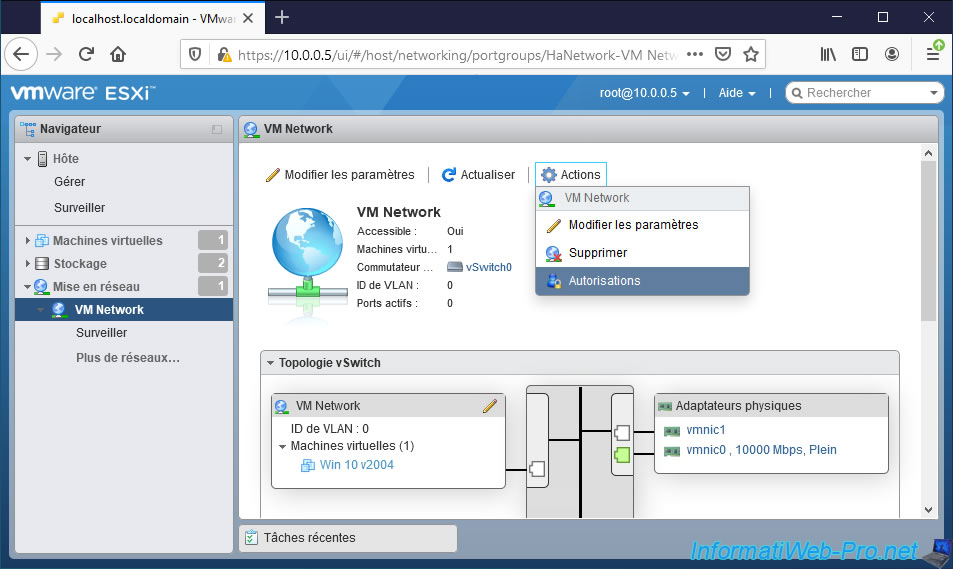Select Autorisations in the Actions menu

pos(604,281)
